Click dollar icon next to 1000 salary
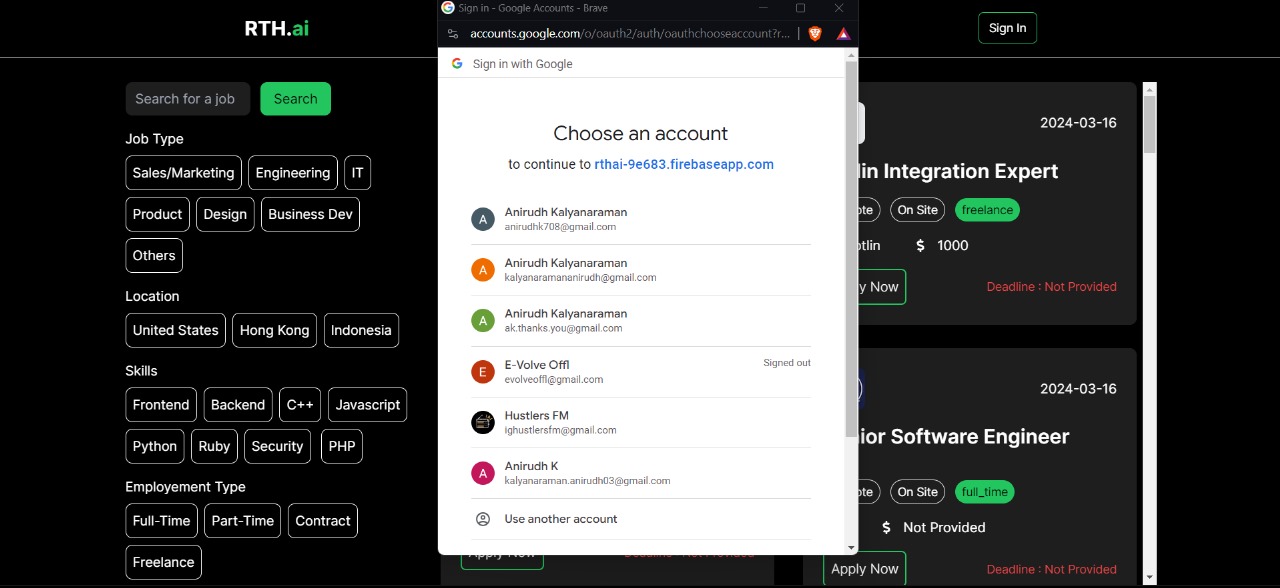 (920, 245)
